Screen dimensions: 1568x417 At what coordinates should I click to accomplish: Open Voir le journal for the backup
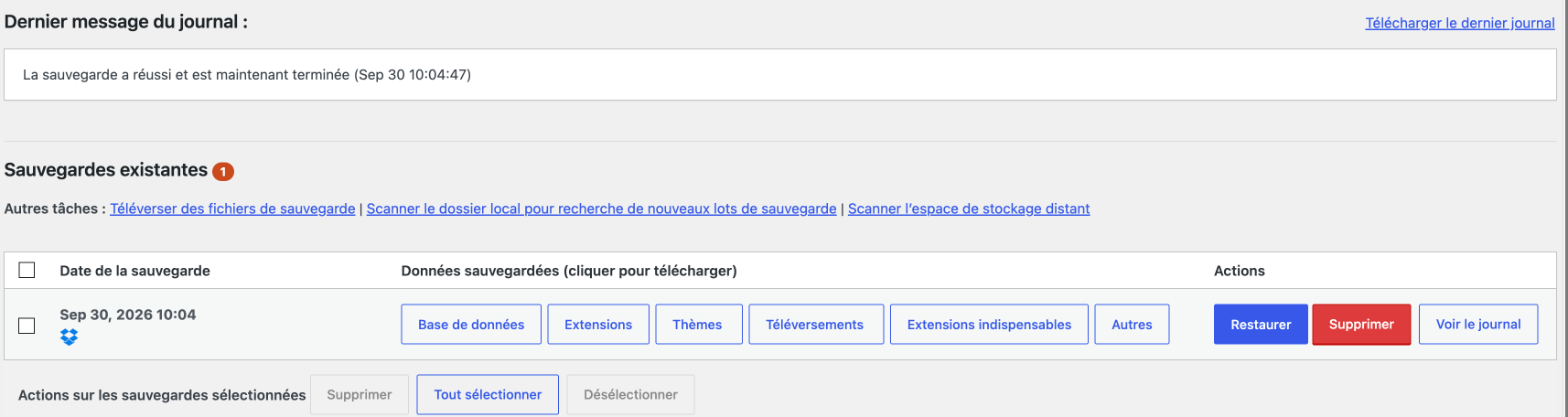(x=1478, y=324)
